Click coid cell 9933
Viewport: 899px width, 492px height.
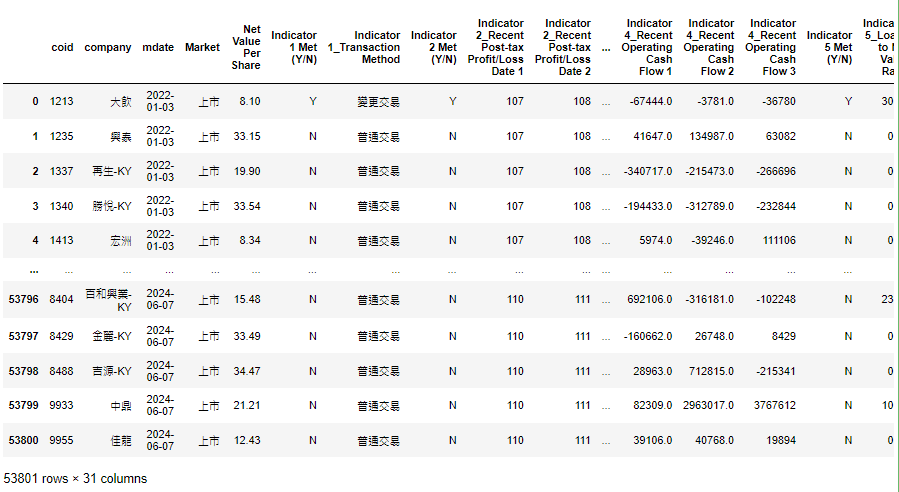point(62,406)
